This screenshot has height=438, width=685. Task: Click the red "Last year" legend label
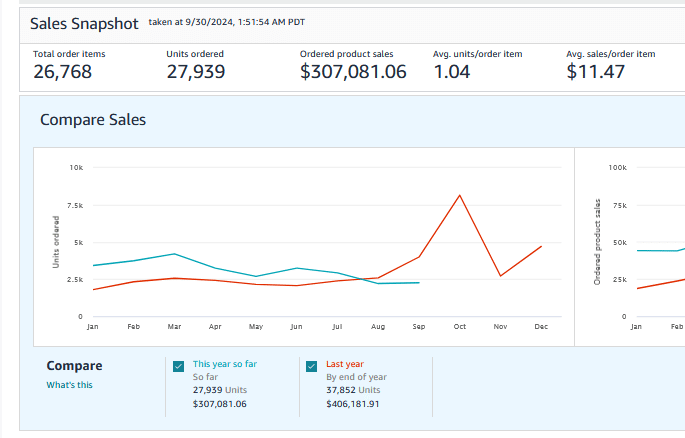pyautogui.click(x=345, y=364)
